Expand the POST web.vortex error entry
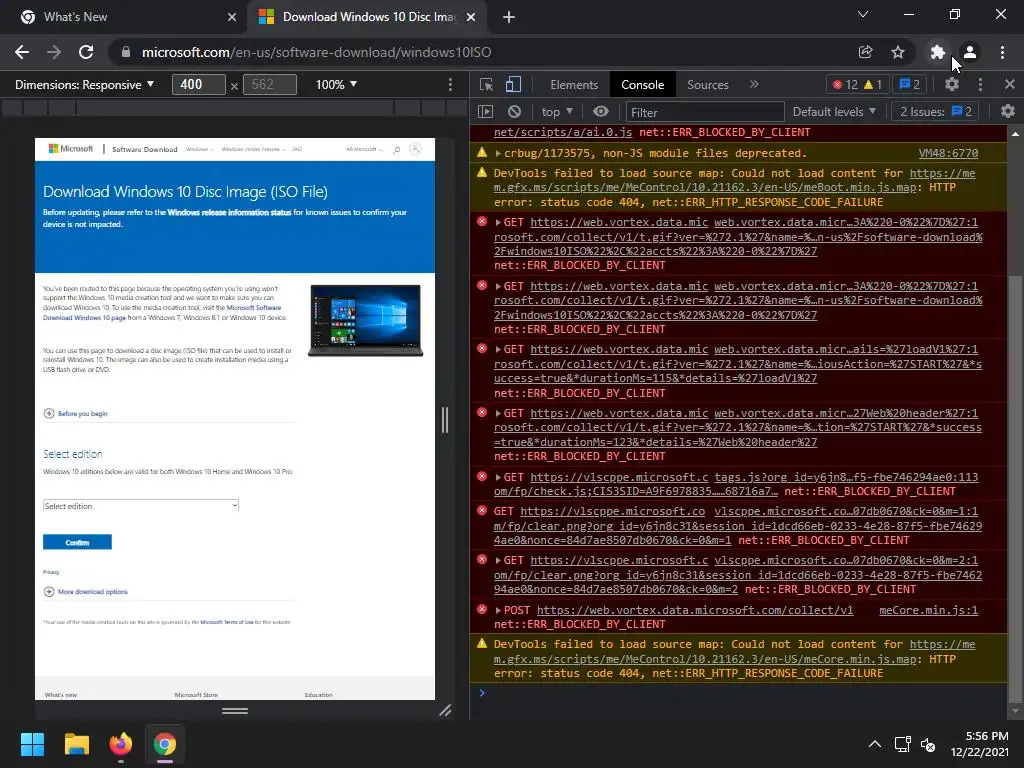 498,610
